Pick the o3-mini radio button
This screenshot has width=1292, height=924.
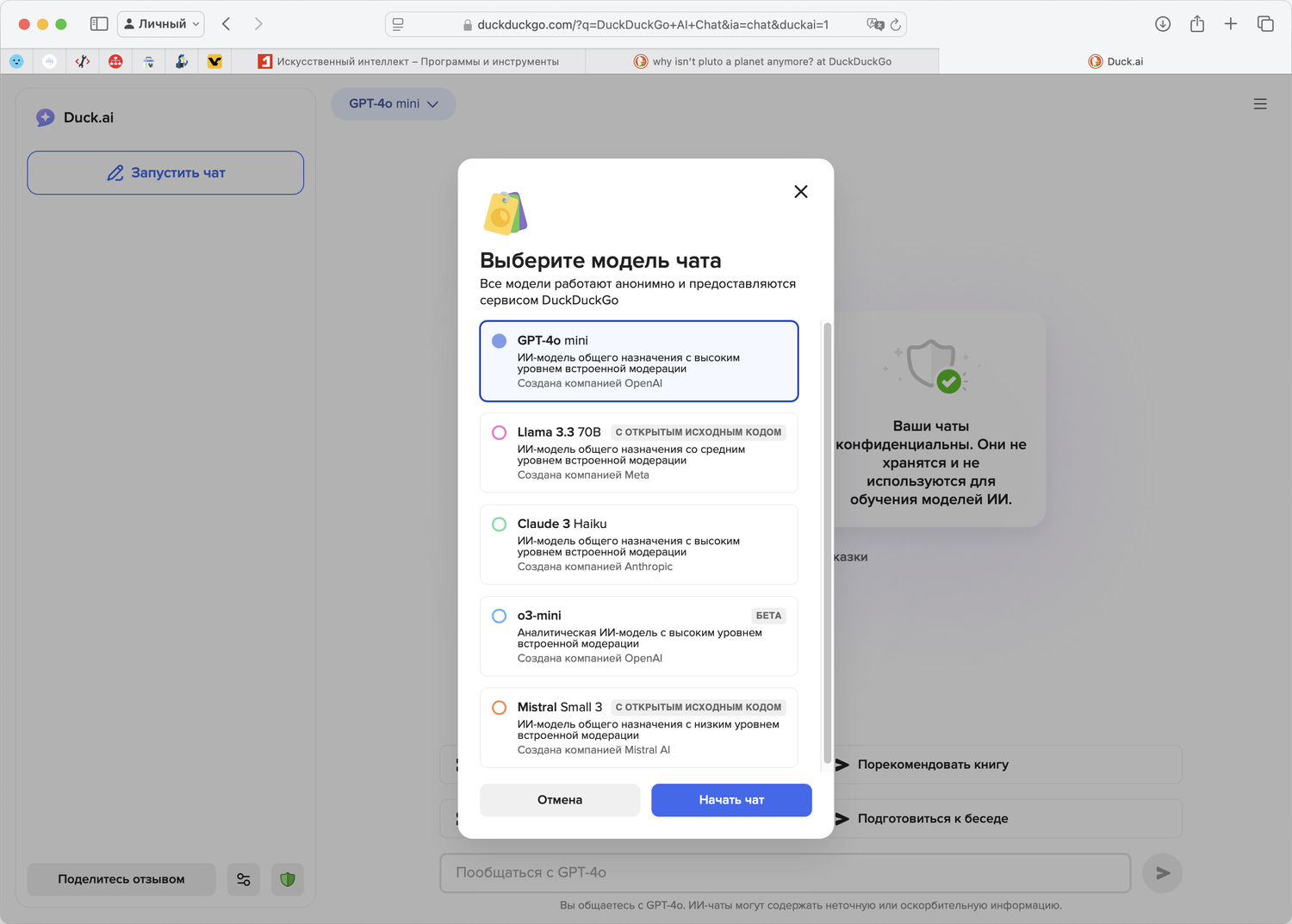coord(499,616)
